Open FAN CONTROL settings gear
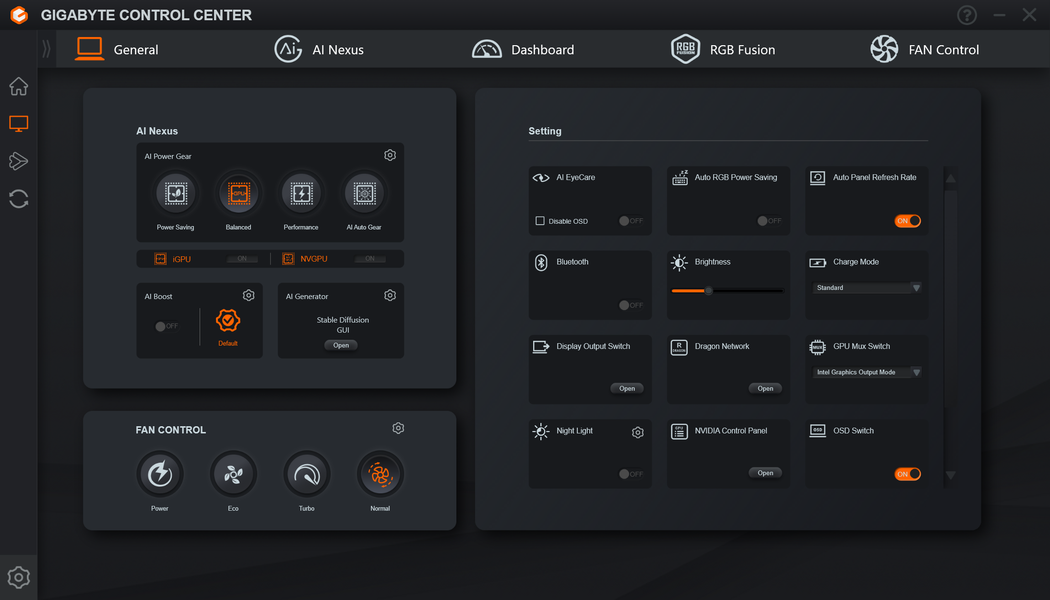 pyautogui.click(x=398, y=428)
